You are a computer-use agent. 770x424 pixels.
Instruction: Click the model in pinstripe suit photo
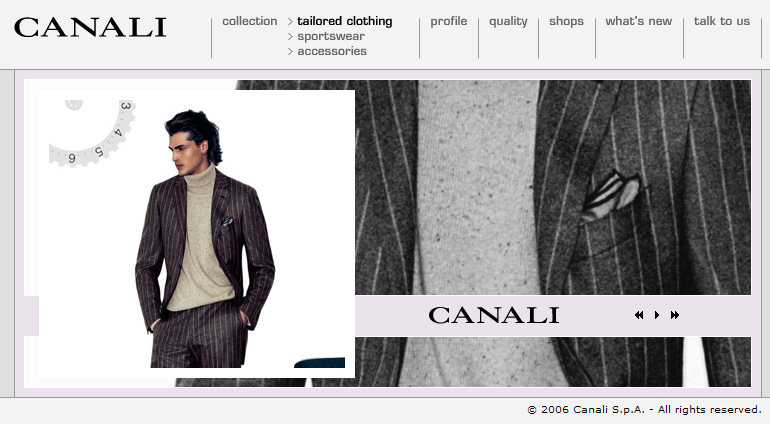tap(205, 238)
